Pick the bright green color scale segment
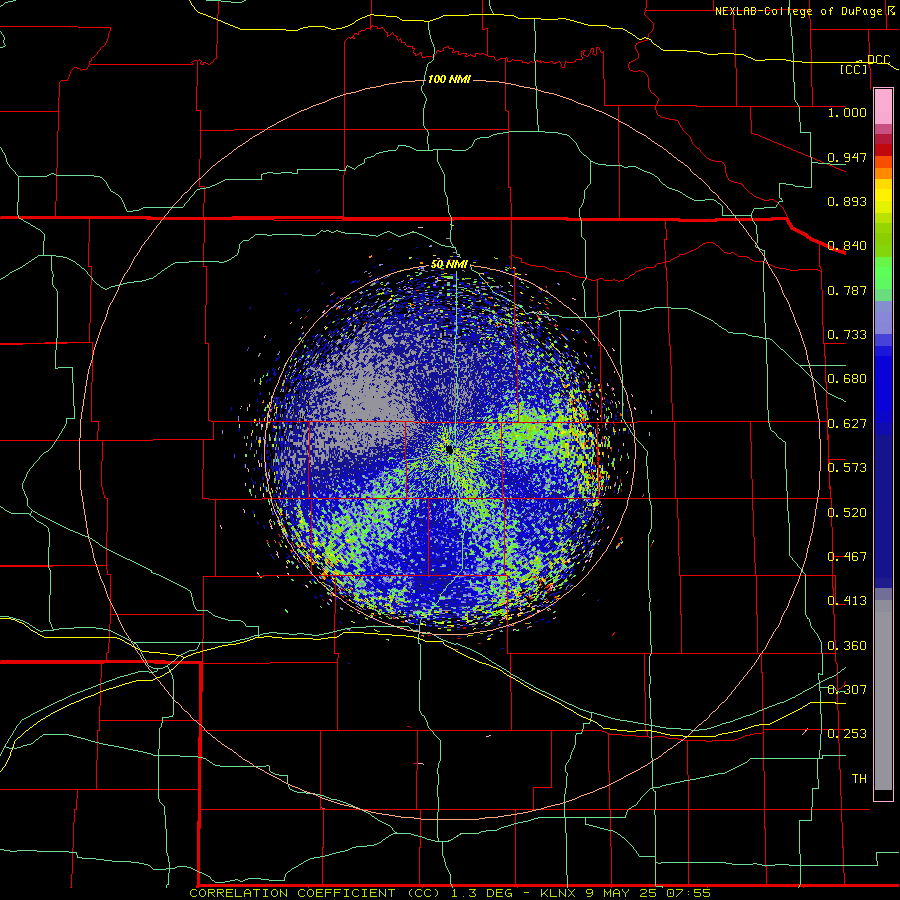 [x=883, y=273]
